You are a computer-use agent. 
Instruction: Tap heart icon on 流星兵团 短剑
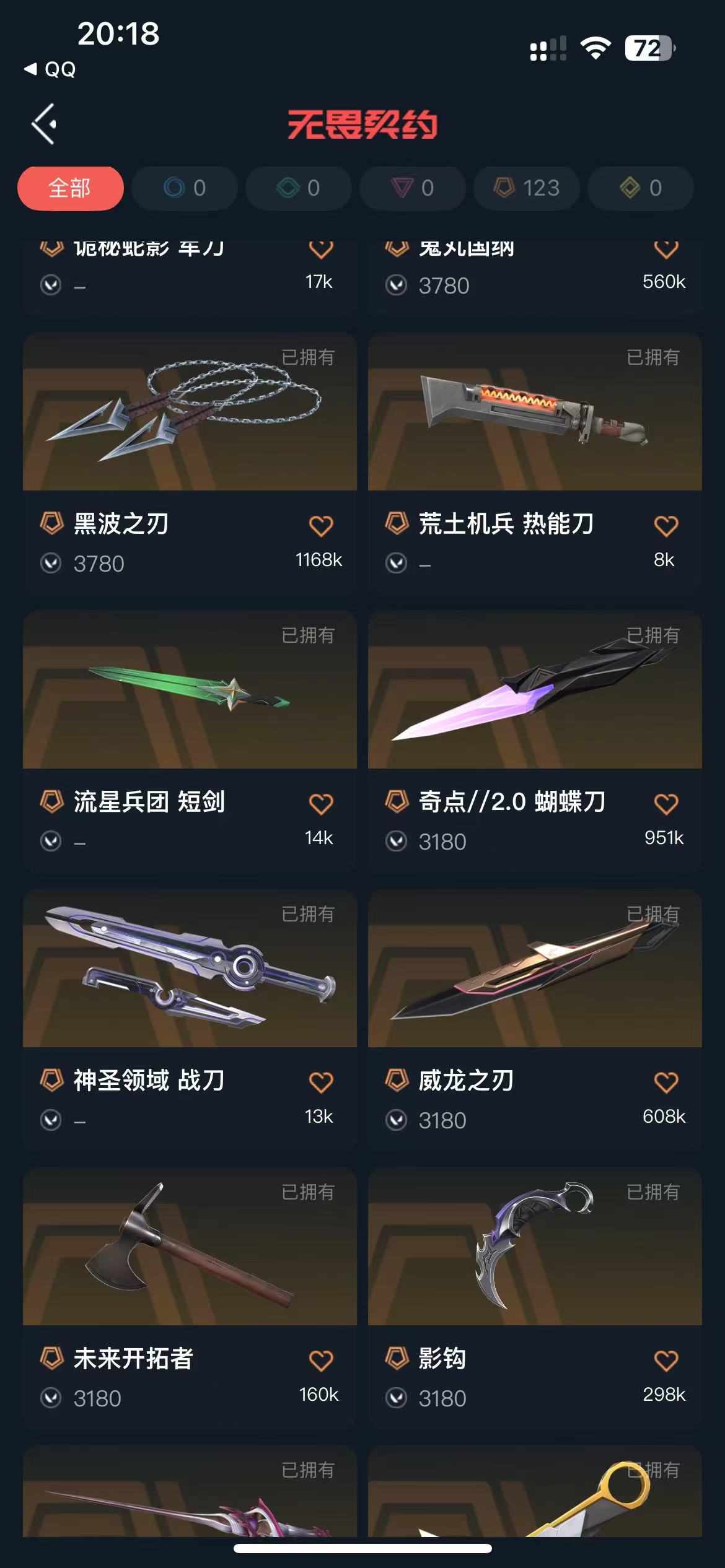tap(321, 804)
